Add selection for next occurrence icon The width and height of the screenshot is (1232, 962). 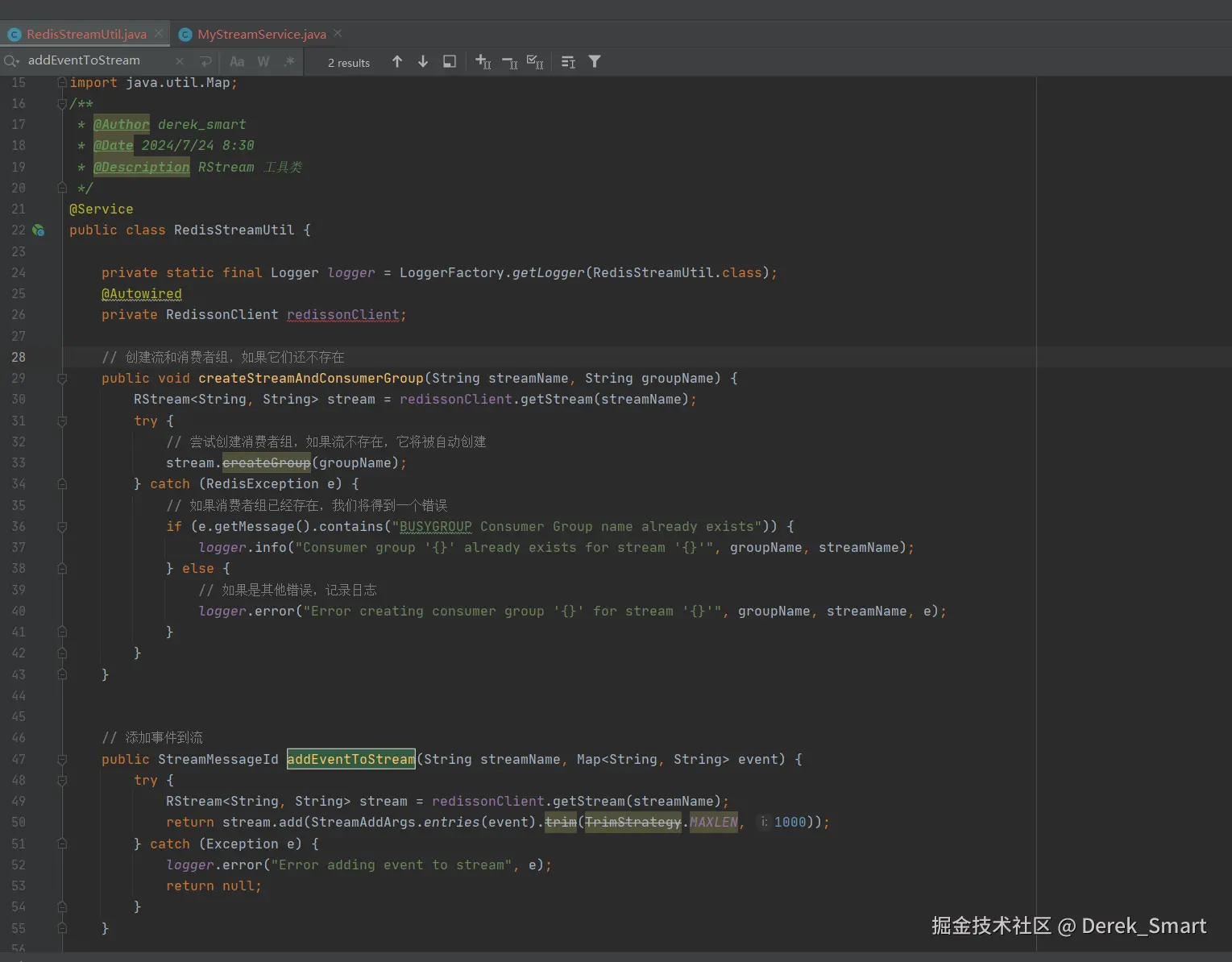coord(483,62)
